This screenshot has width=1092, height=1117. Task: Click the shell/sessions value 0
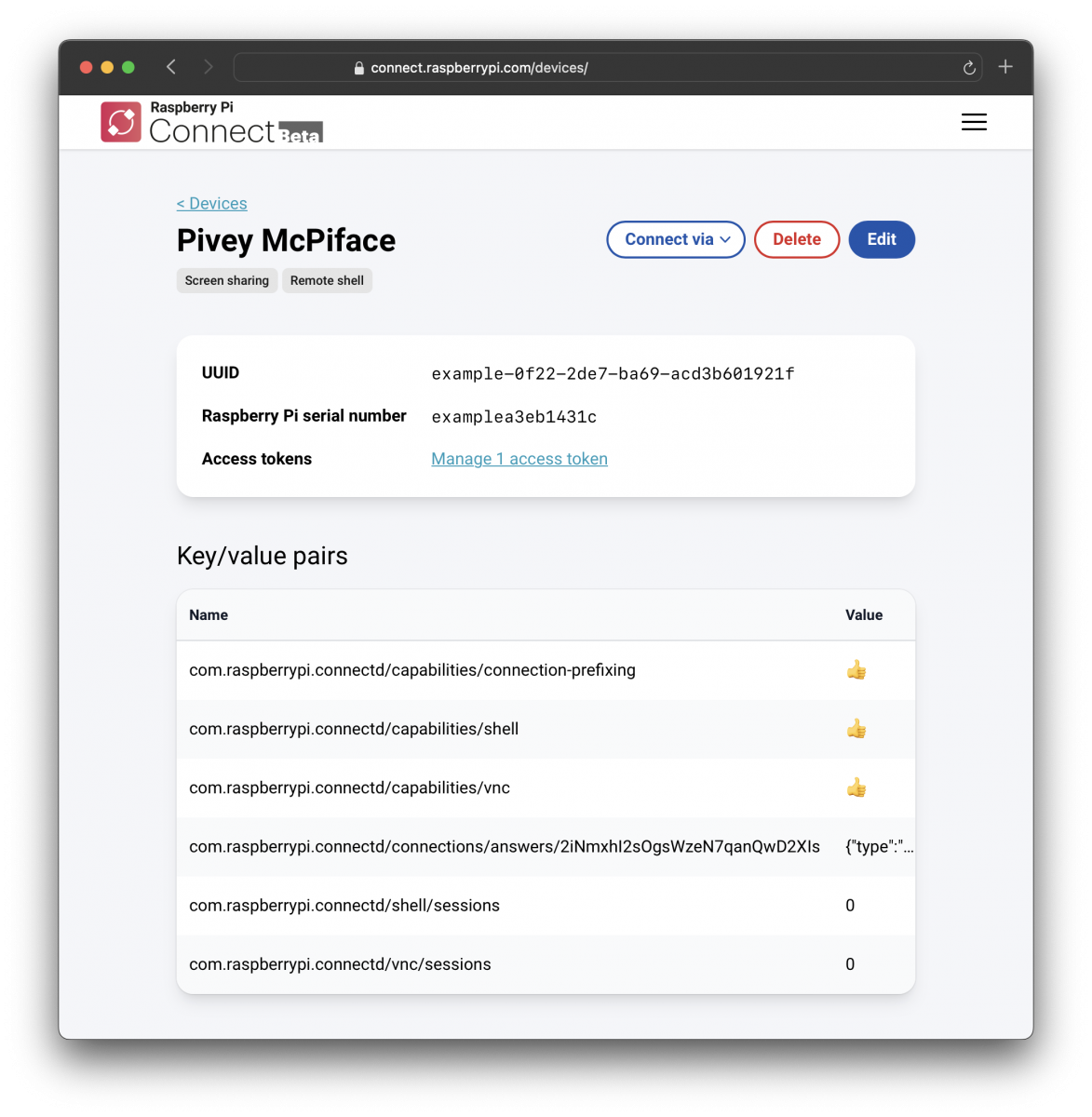pyautogui.click(x=850, y=906)
